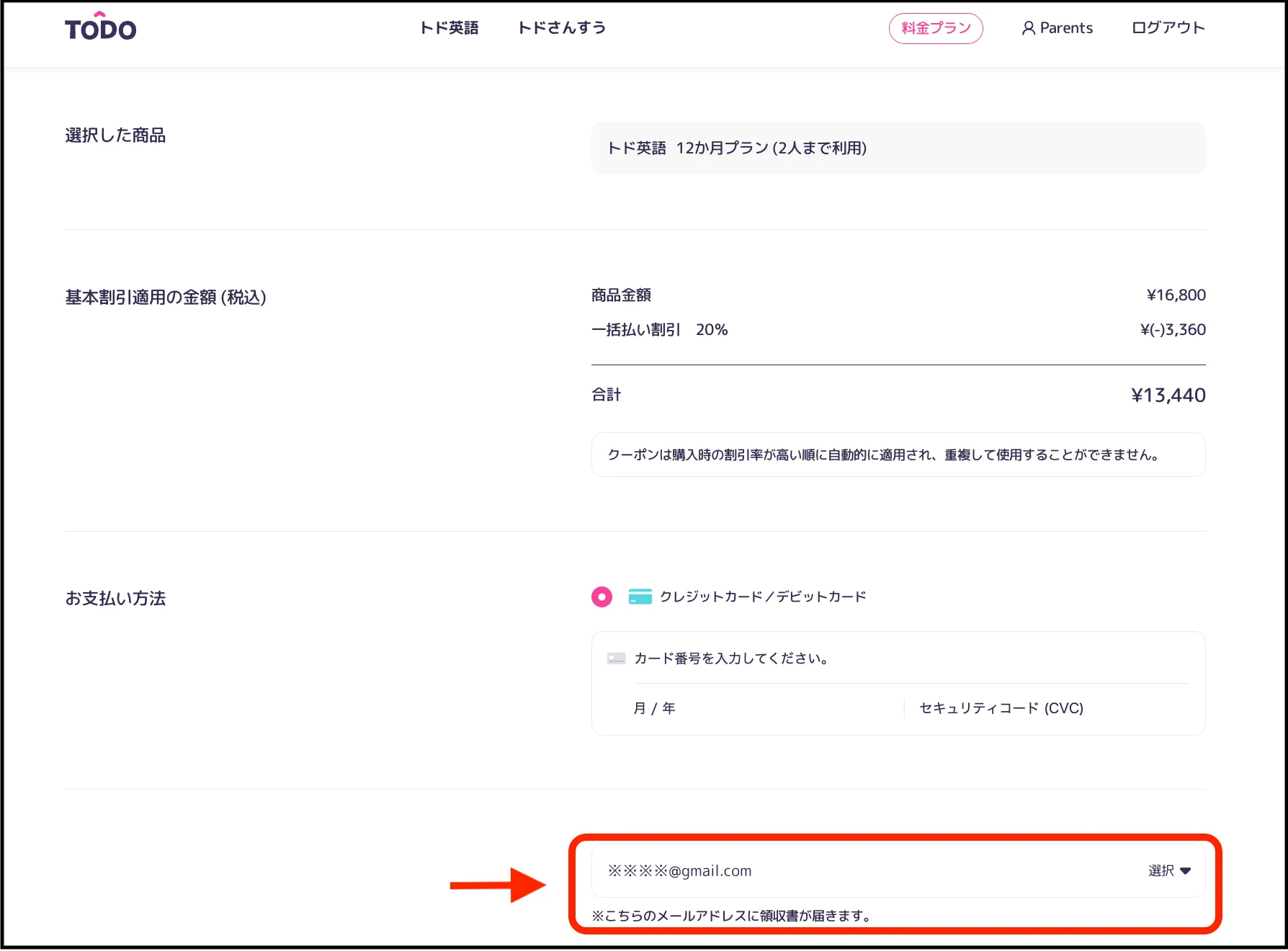Click the ログアウト link

pyautogui.click(x=1168, y=28)
